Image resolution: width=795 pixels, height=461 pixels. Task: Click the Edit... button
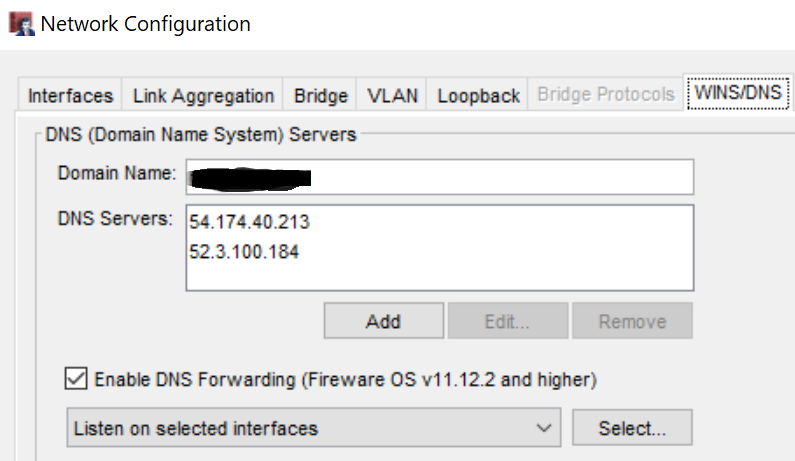[x=508, y=321]
